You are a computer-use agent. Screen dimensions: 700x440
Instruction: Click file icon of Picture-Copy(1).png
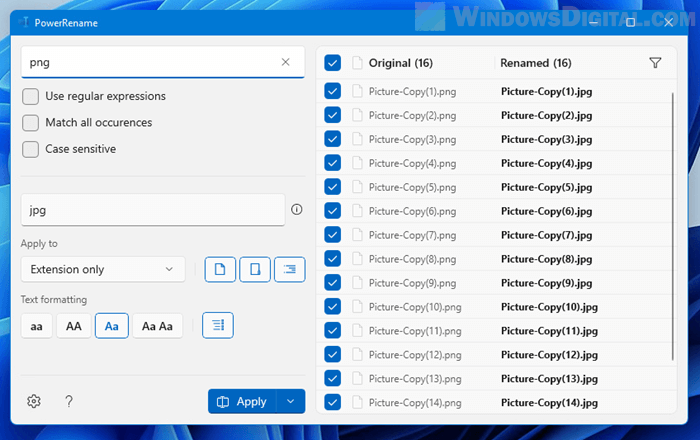tap(357, 91)
